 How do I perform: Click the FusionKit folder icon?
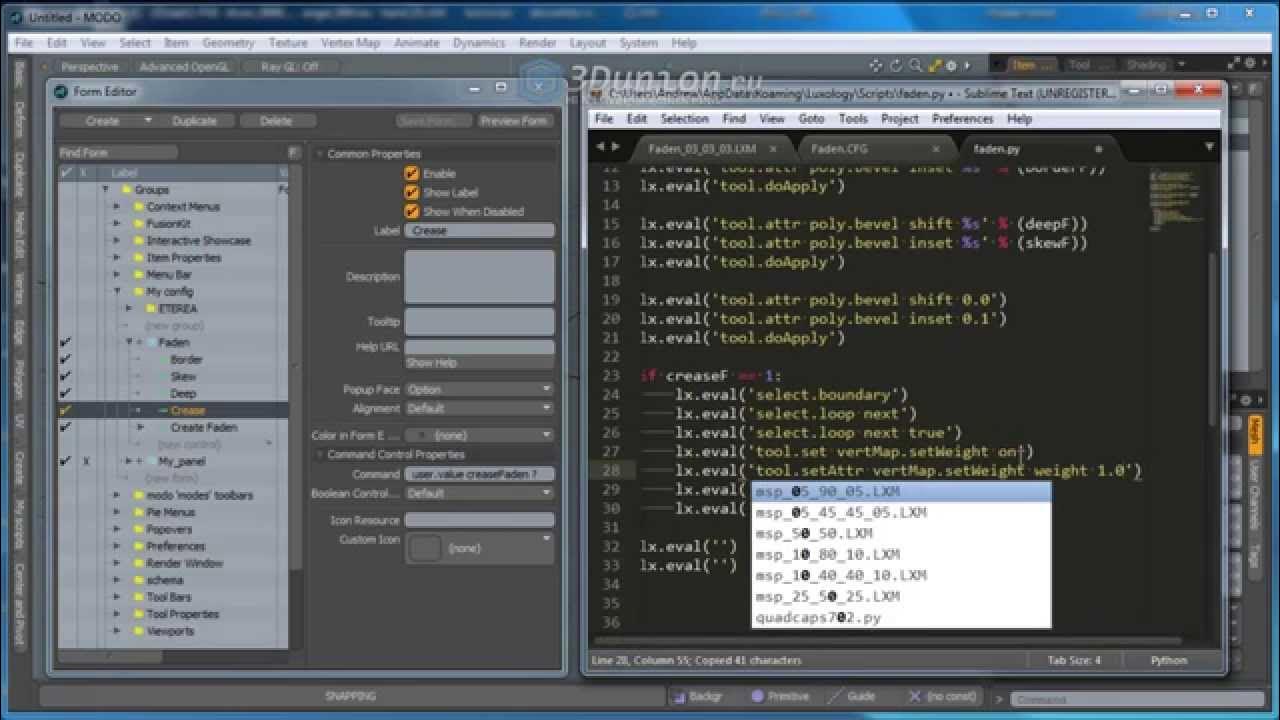coord(139,224)
